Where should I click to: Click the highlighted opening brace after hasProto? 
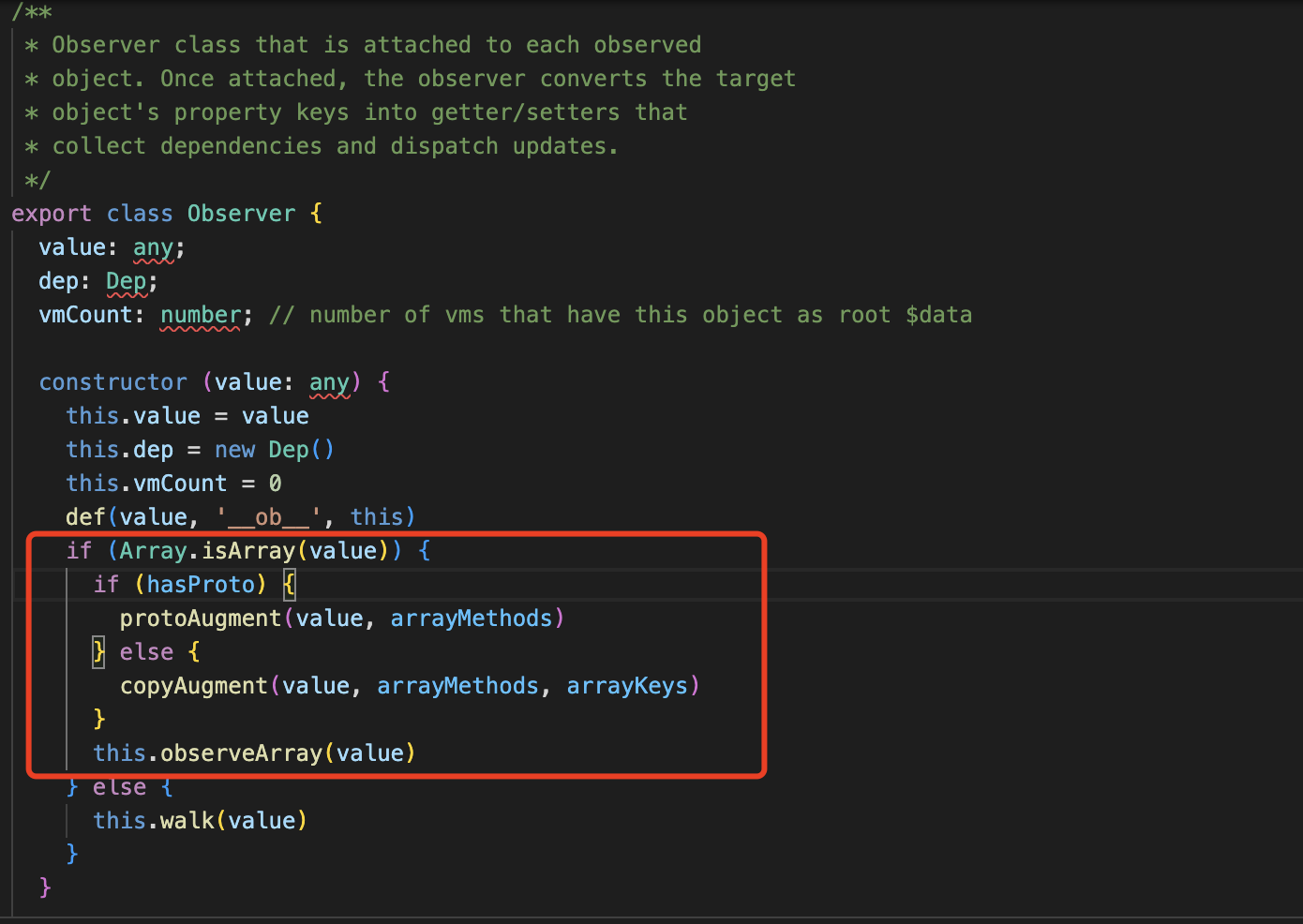pyautogui.click(x=290, y=585)
